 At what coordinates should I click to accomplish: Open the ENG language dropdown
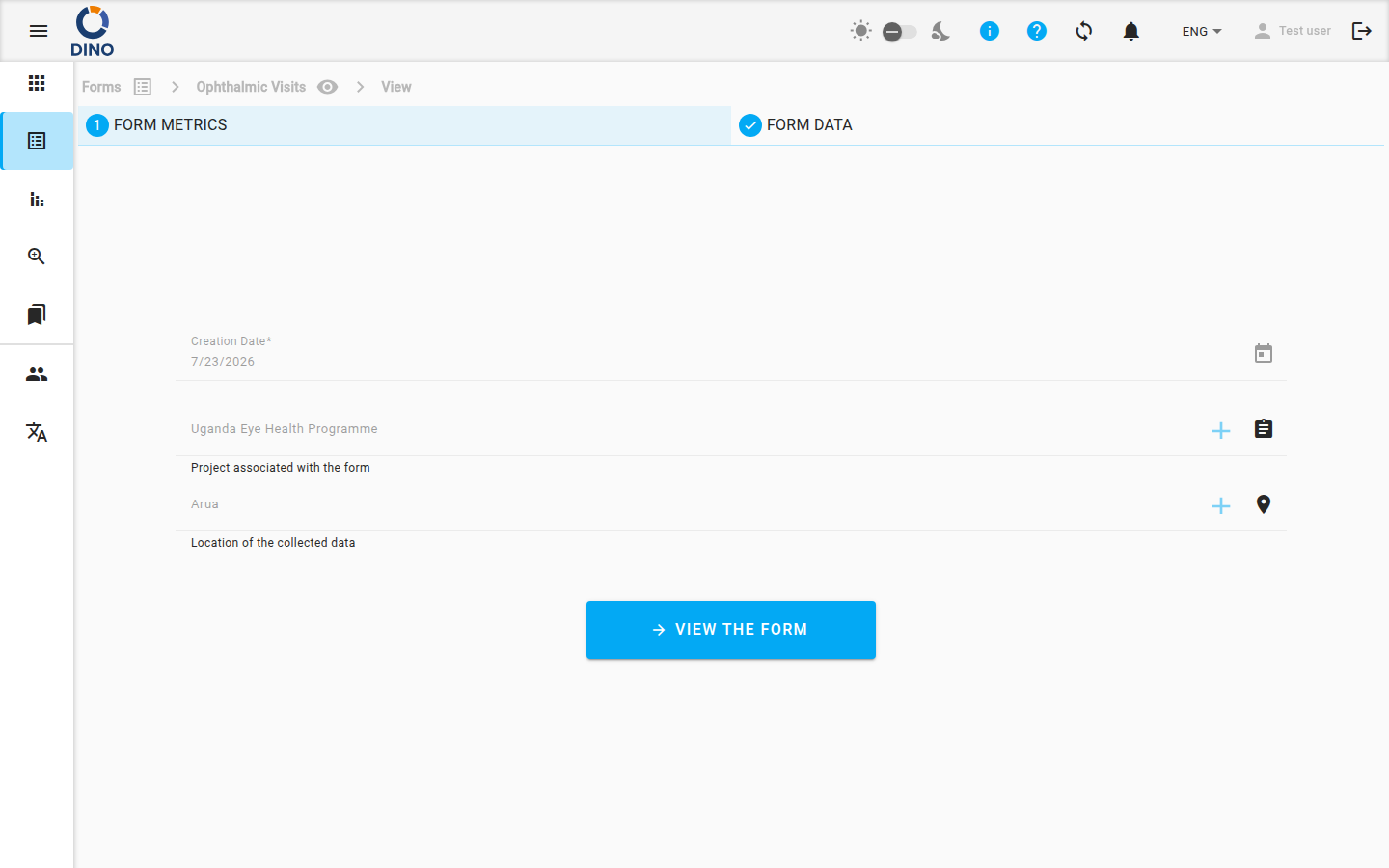pyautogui.click(x=1202, y=31)
